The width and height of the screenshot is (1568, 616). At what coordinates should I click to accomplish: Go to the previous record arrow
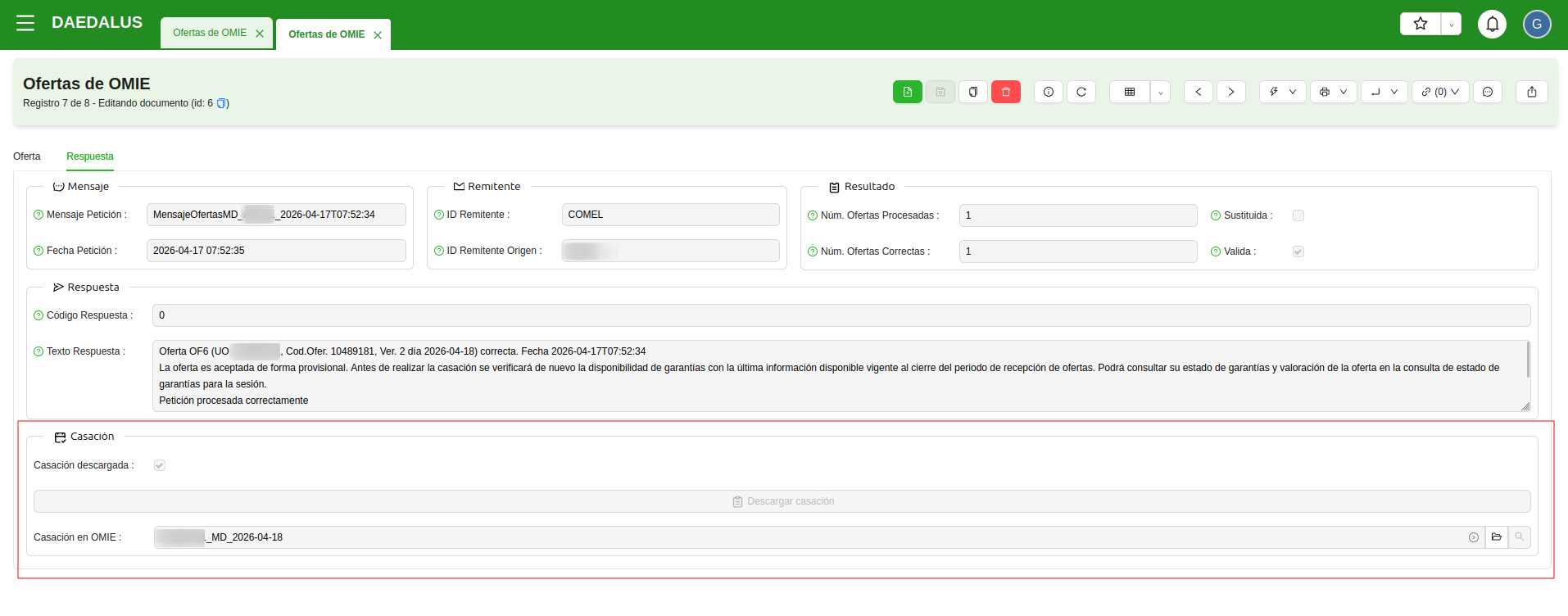[x=1198, y=92]
